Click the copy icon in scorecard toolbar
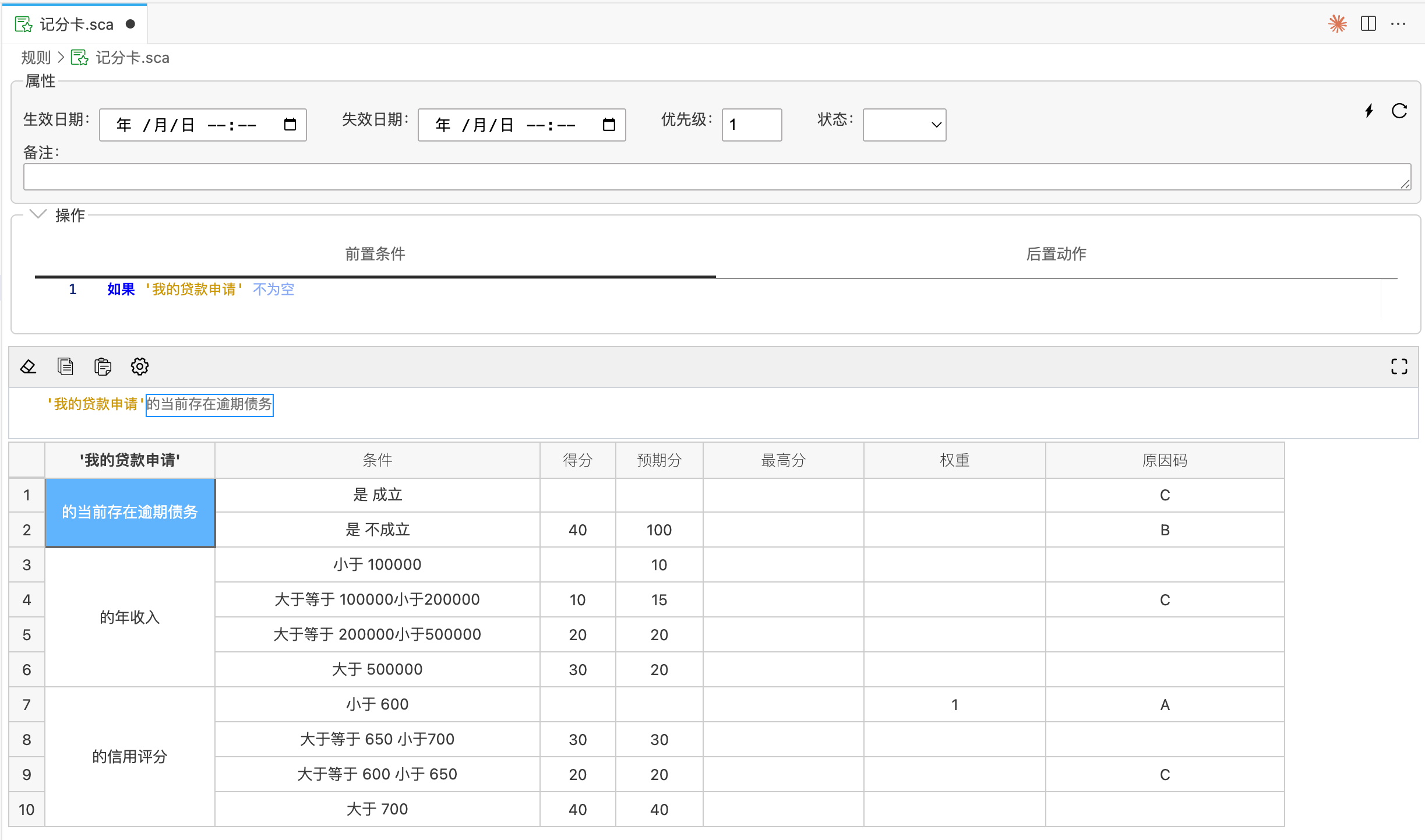The width and height of the screenshot is (1425, 840). coord(65,366)
